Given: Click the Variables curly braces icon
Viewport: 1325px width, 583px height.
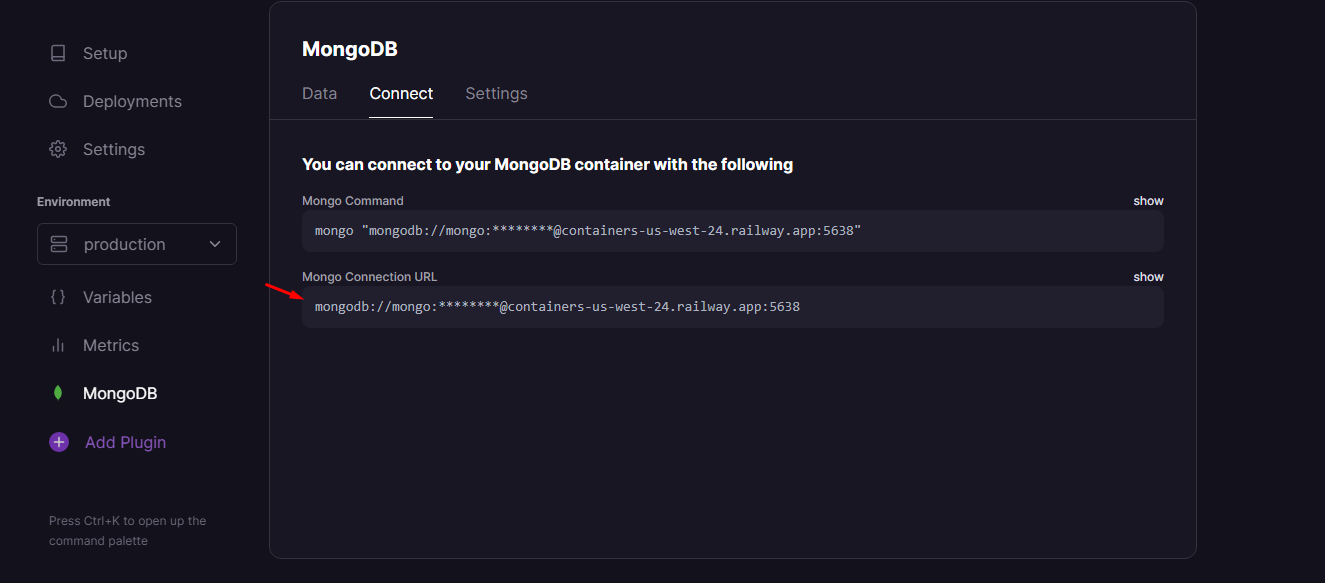Looking at the screenshot, I should 58,297.
